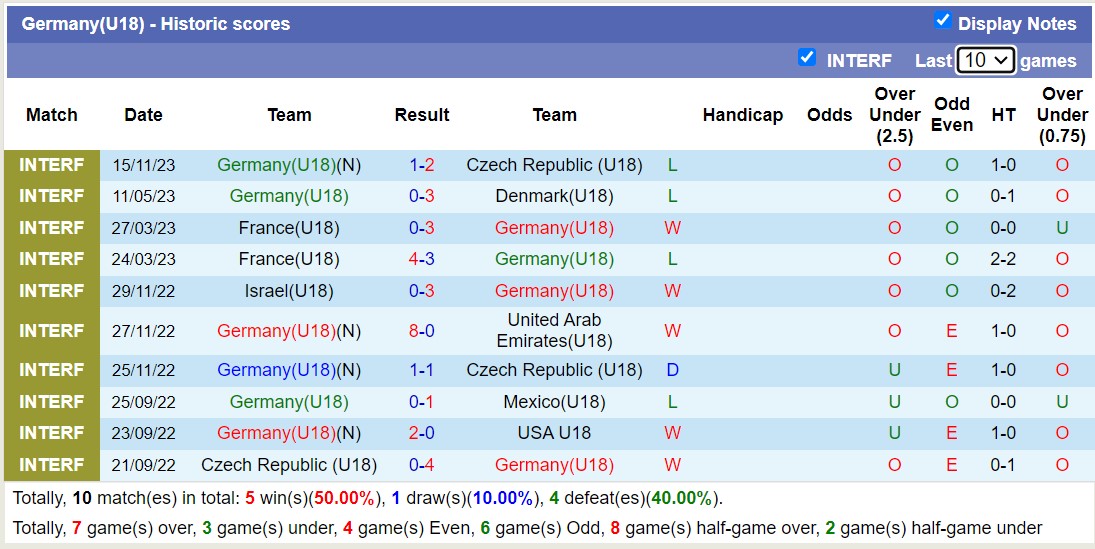
Task: Click France(U18) in the 27/03/23 row
Action: coord(289,228)
